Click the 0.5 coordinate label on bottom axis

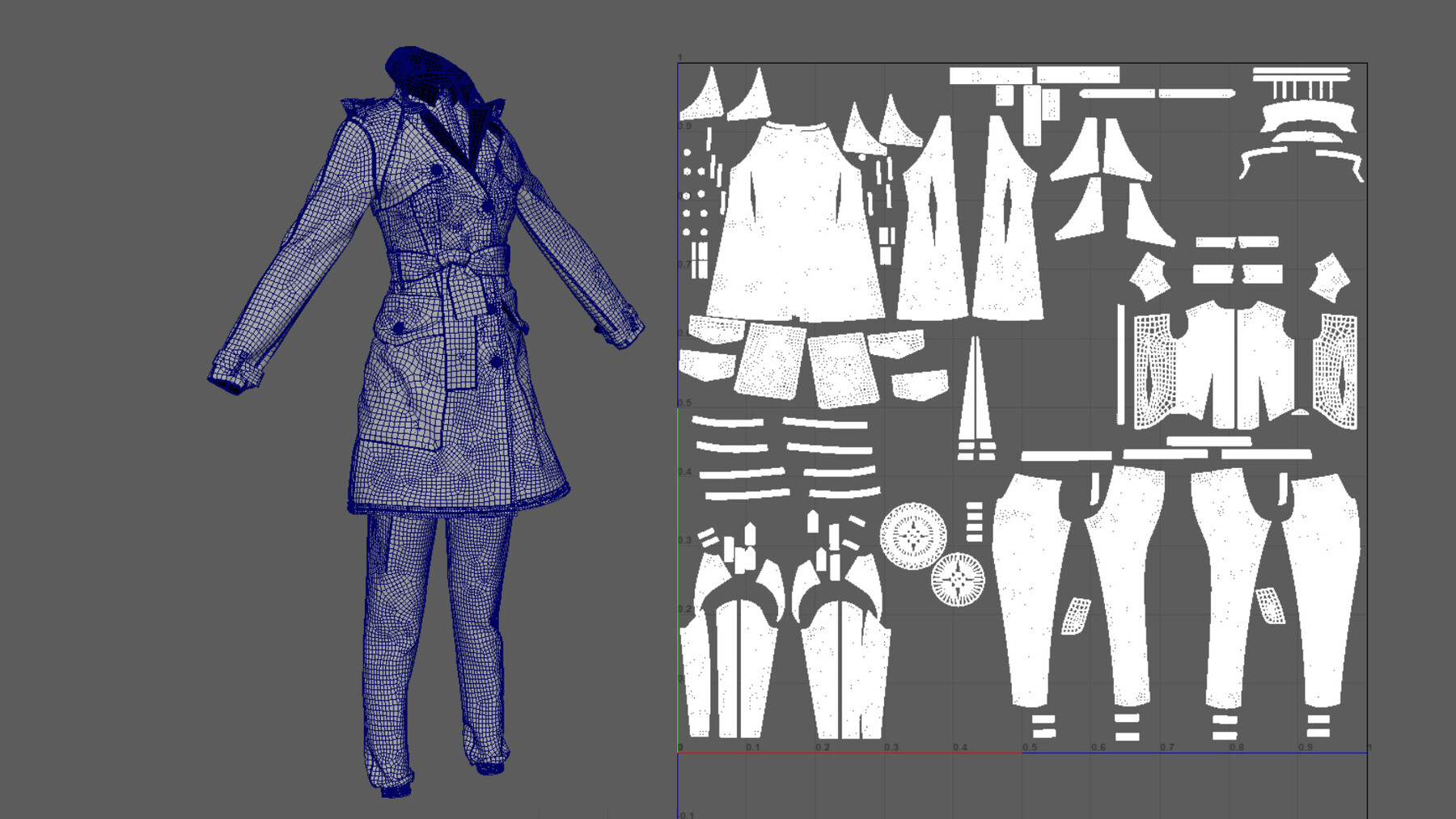pos(1029,747)
